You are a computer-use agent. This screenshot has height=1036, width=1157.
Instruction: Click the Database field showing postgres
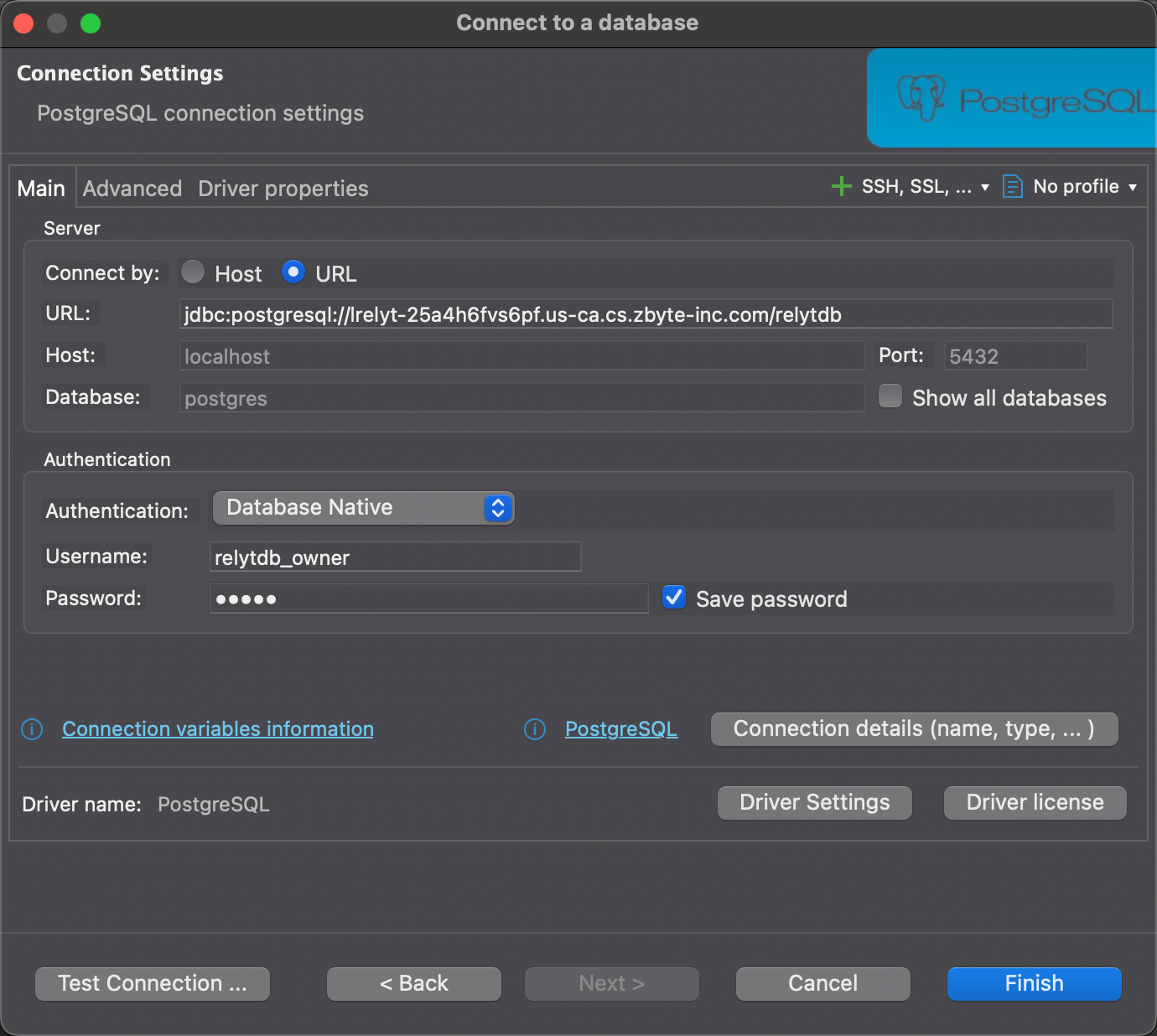[521, 398]
